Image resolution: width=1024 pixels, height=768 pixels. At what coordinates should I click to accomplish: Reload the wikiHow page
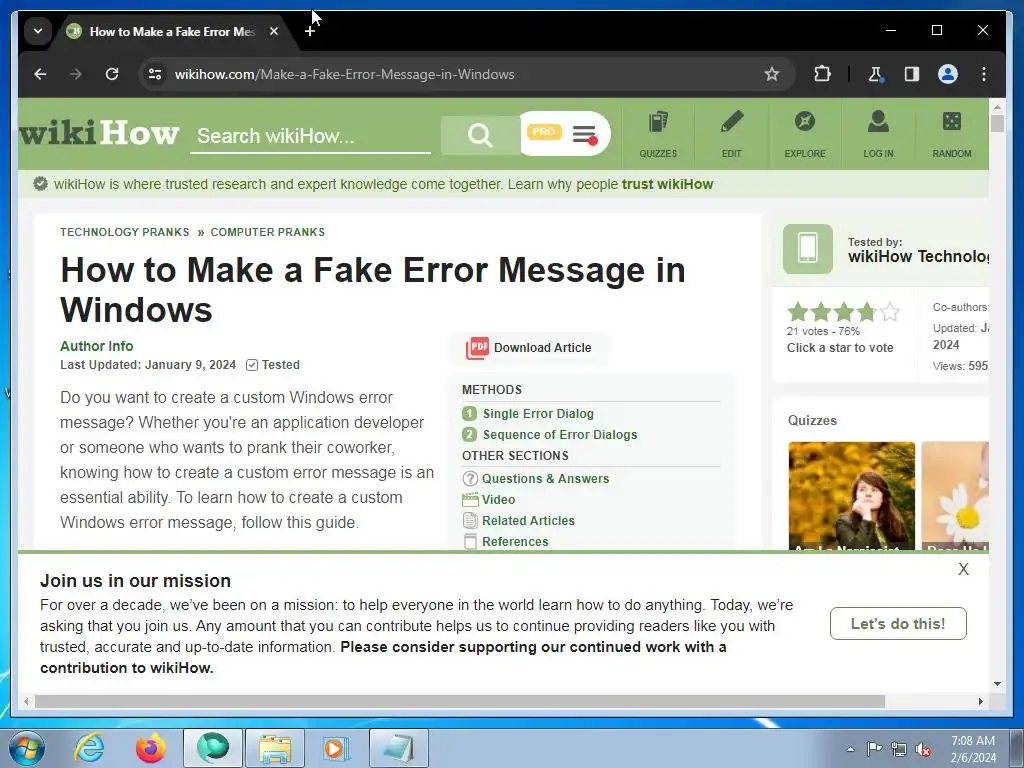point(112,74)
